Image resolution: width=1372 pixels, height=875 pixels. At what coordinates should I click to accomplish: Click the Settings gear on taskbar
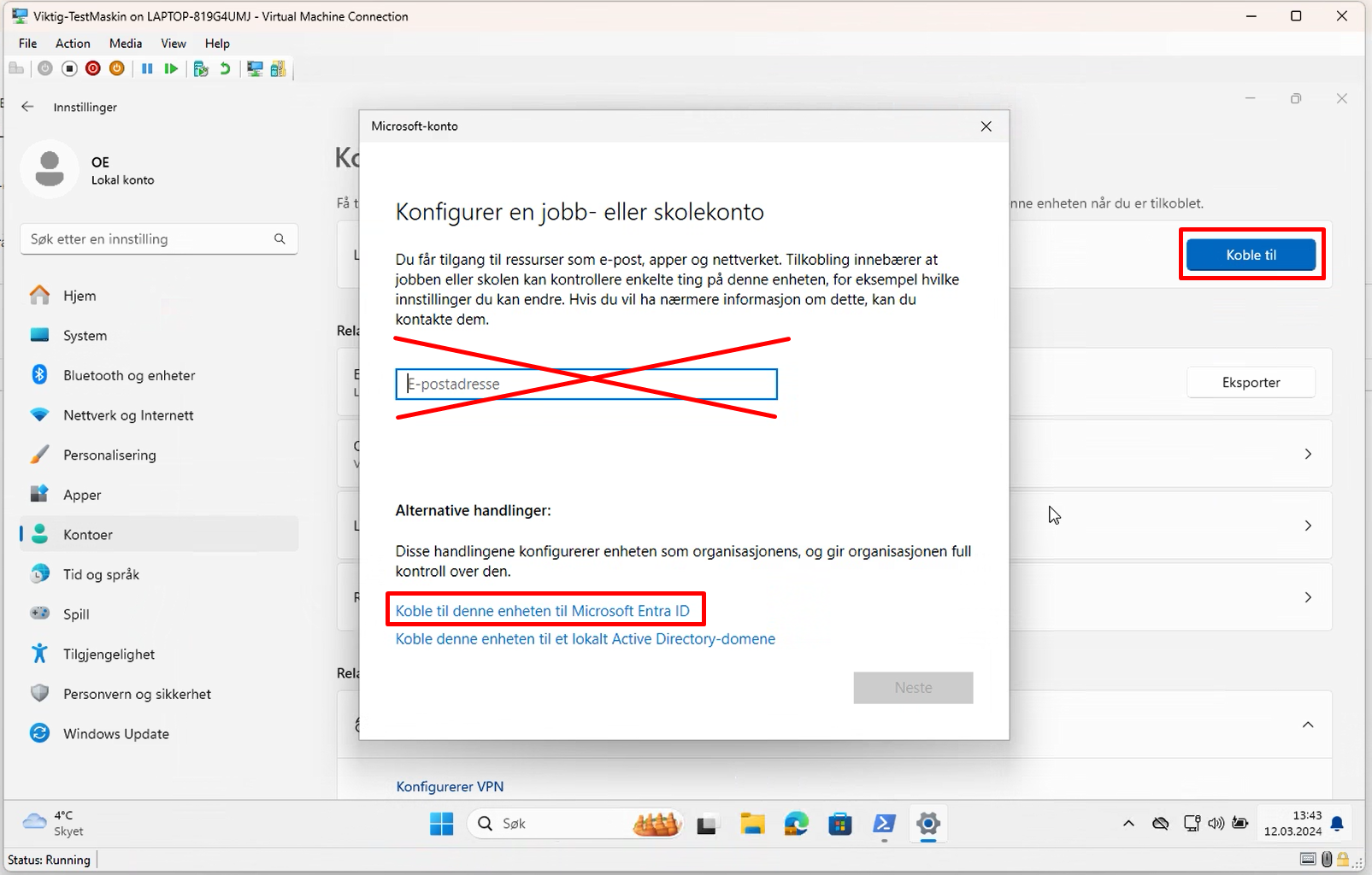tap(928, 824)
